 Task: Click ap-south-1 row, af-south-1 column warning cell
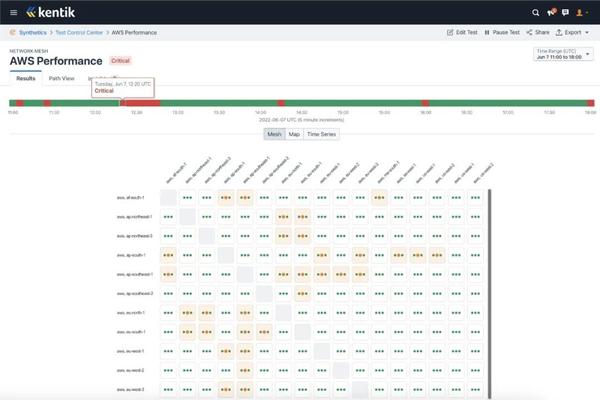click(168, 255)
